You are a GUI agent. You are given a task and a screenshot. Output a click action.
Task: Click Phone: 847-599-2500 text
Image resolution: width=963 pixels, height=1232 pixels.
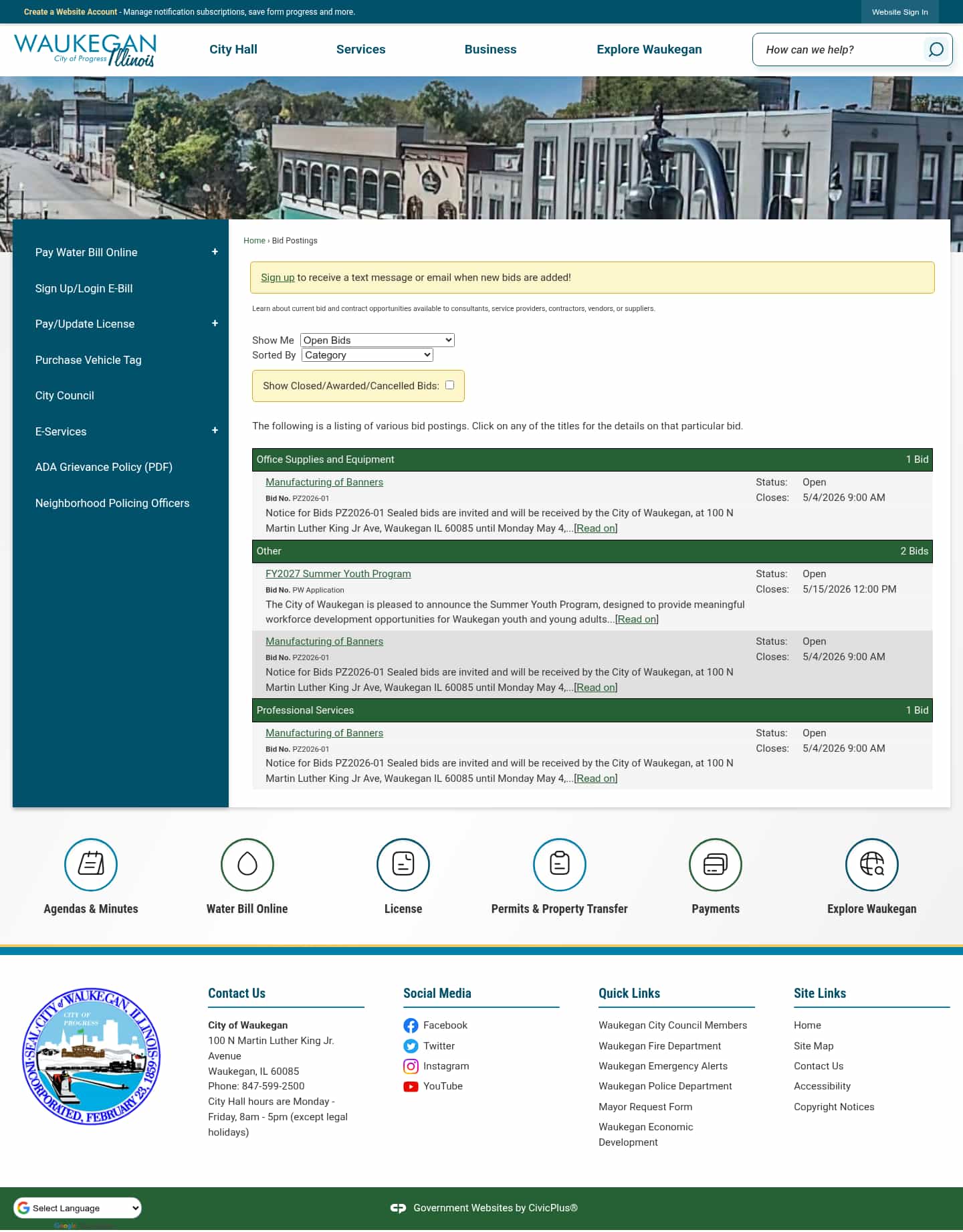pos(256,1086)
